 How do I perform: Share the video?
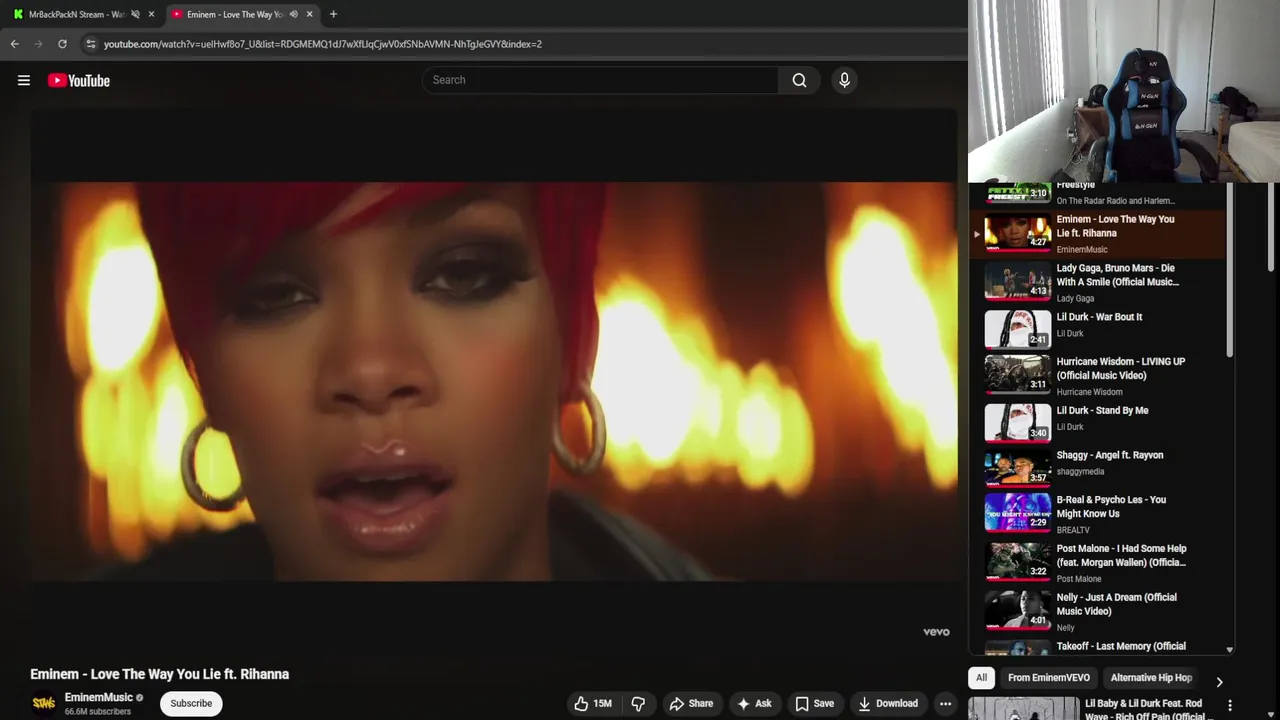tap(691, 703)
